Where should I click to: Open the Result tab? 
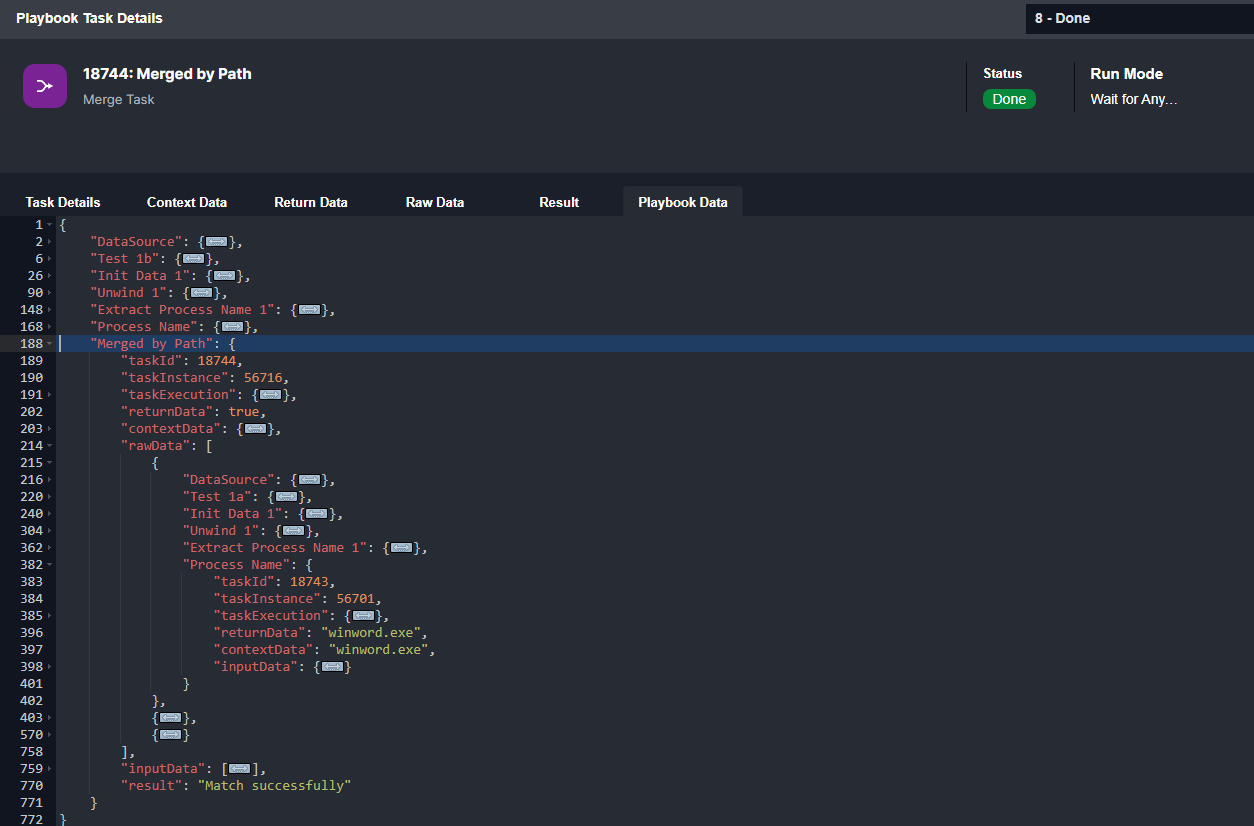pos(559,202)
